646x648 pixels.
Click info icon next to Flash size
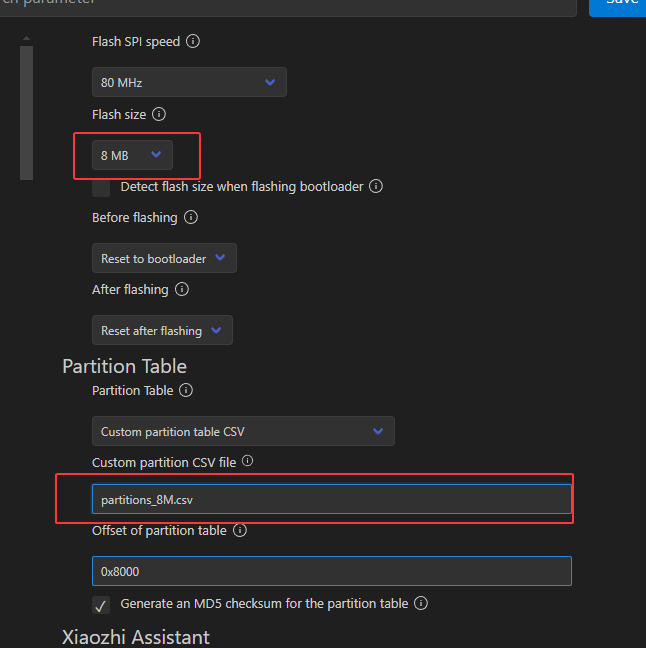point(159,114)
